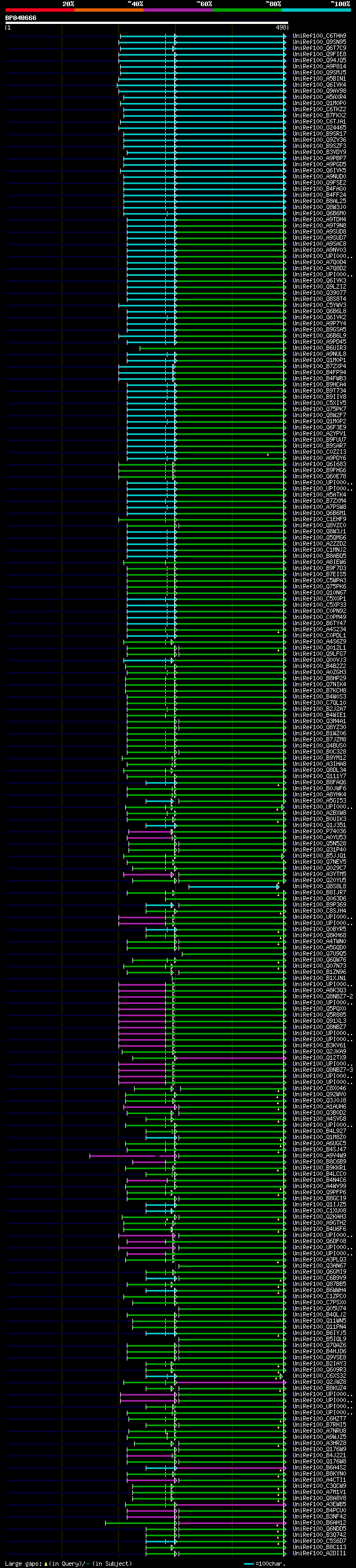Viewport: 356px width, 1568px height.
Task: Select the UniRef100_C0PN92 label
Action: (x=319, y=611)
